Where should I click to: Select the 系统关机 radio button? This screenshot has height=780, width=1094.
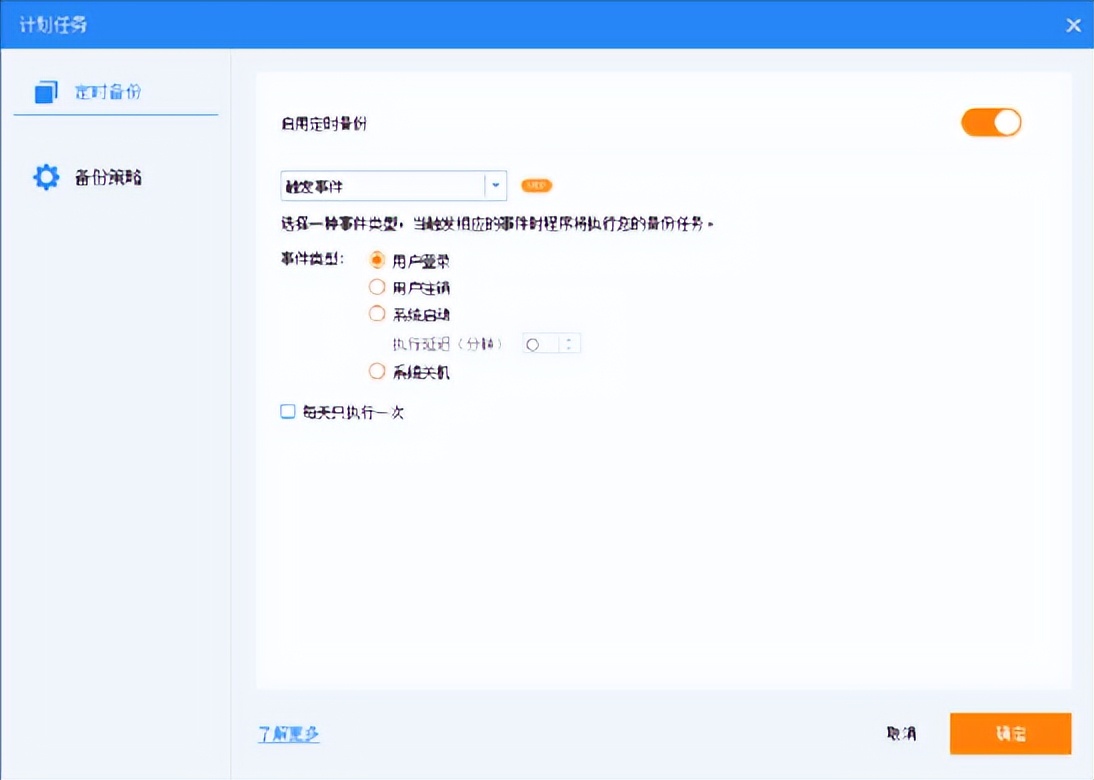coord(377,371)
